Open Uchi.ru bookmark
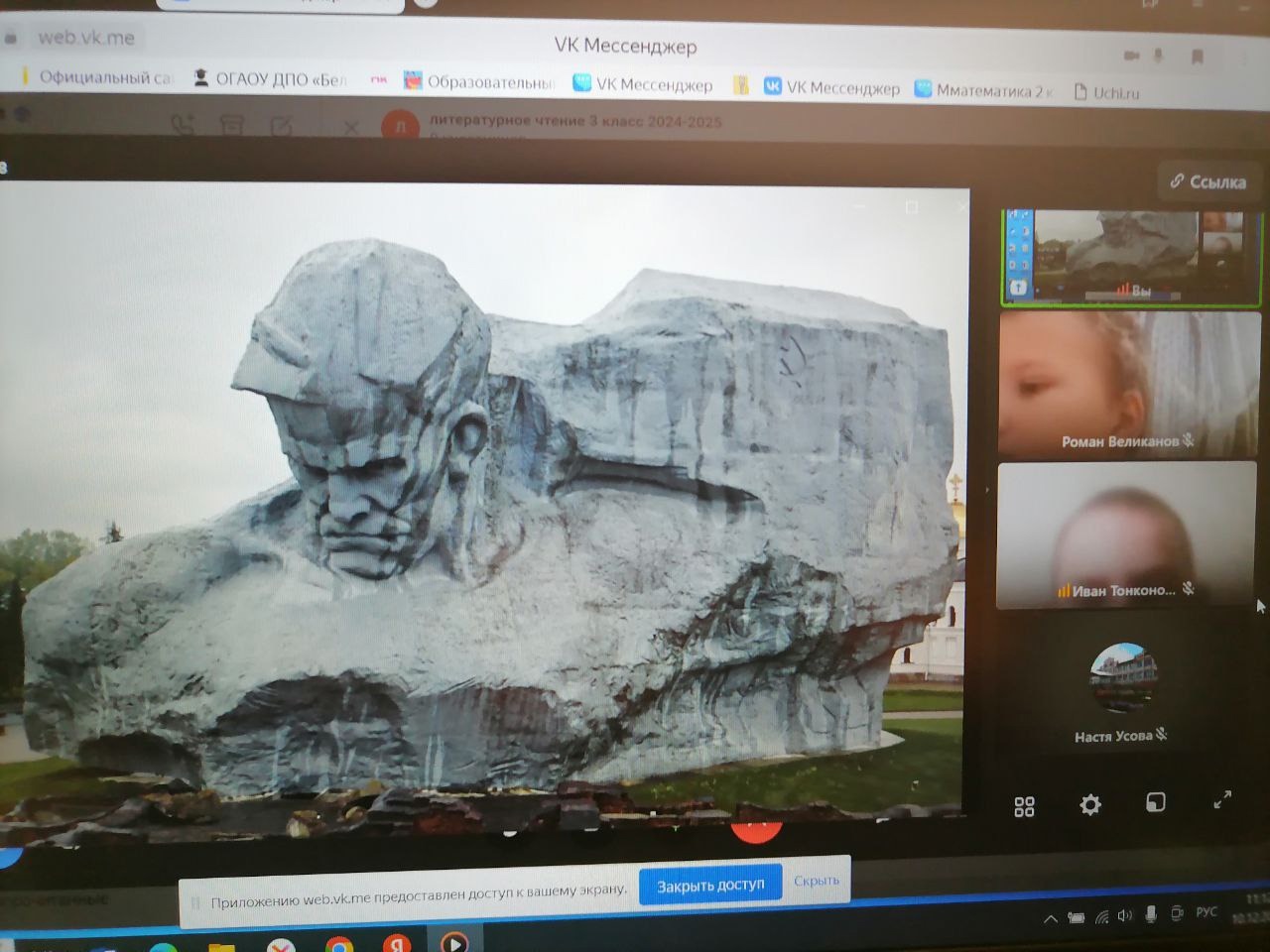Screen dimensions: 1270x952 pos(1106,92)
